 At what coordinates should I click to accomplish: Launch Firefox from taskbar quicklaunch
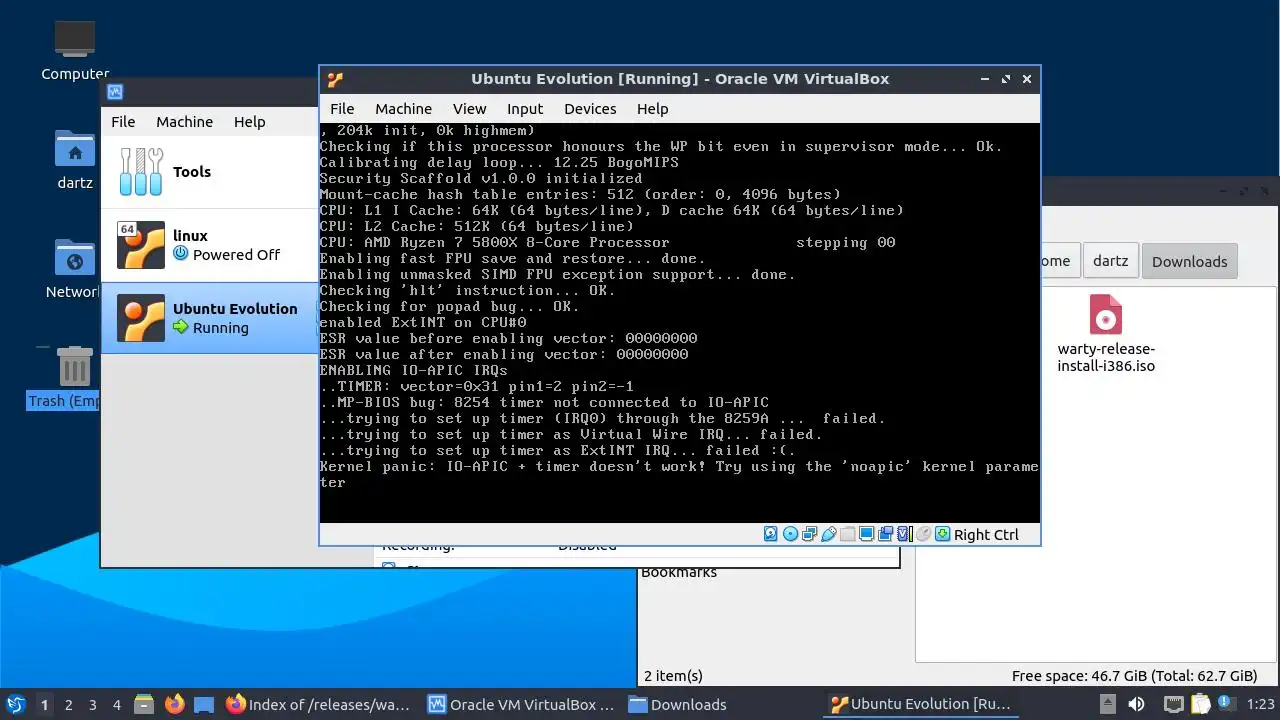[x=174, y=704]
